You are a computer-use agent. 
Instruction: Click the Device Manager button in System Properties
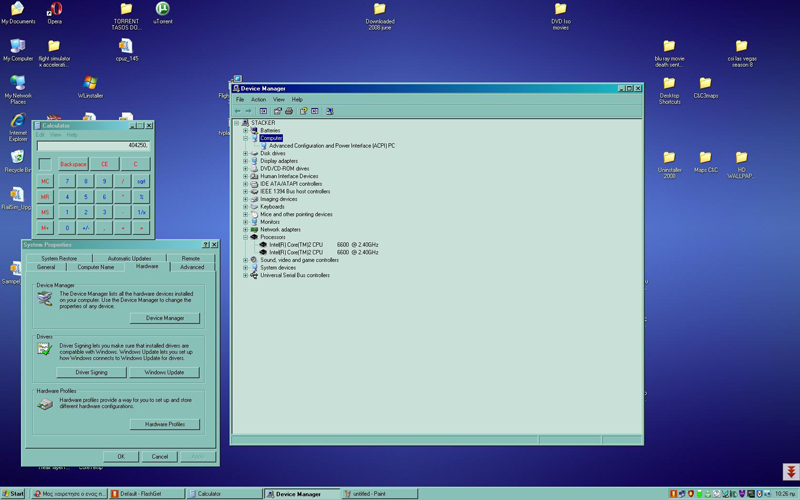(165, 318)
